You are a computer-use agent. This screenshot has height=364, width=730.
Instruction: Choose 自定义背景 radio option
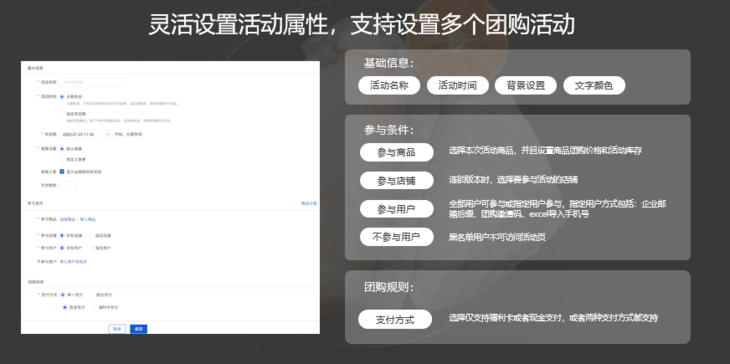click(62, 159)
